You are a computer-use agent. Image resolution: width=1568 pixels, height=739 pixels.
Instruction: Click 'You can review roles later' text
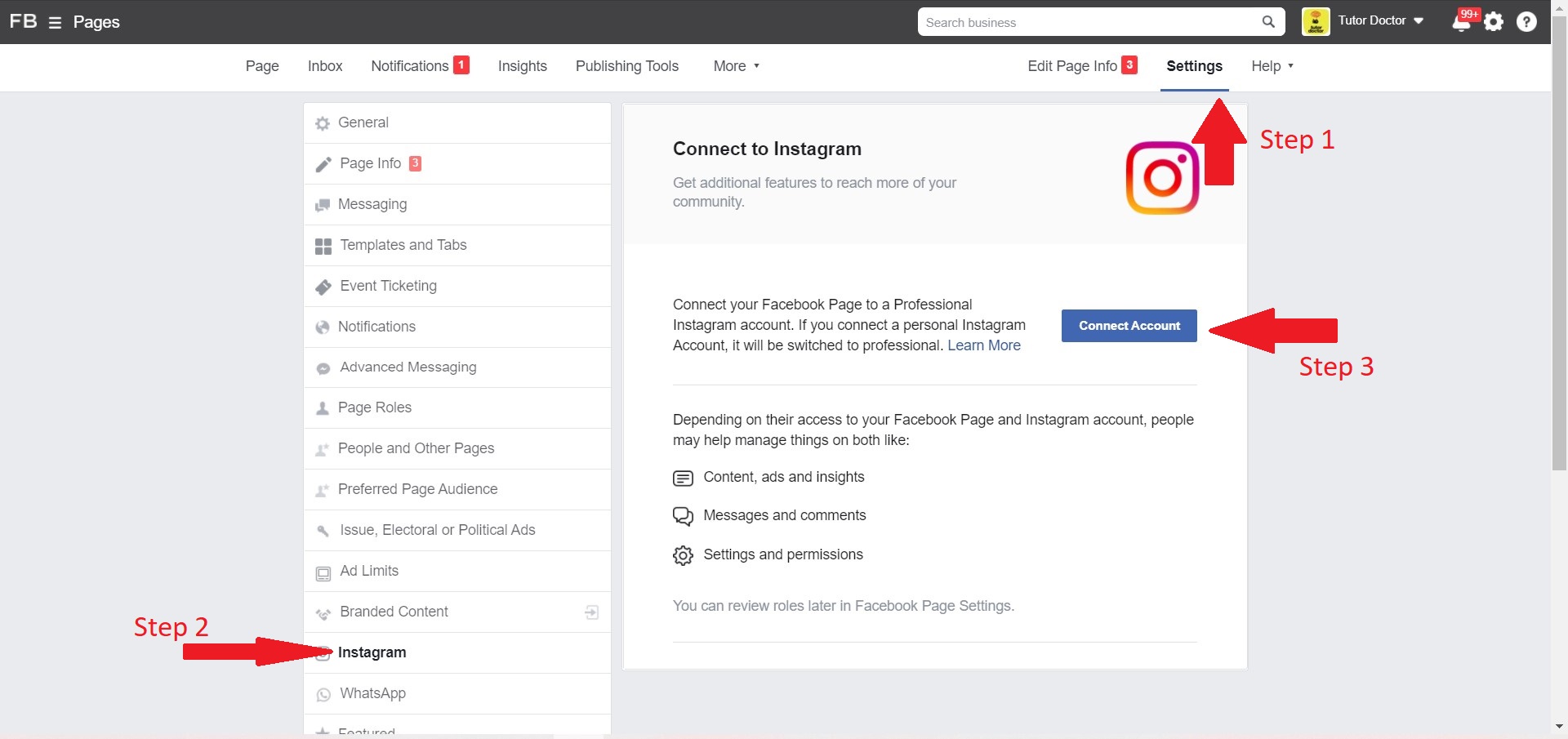point(844,606)
